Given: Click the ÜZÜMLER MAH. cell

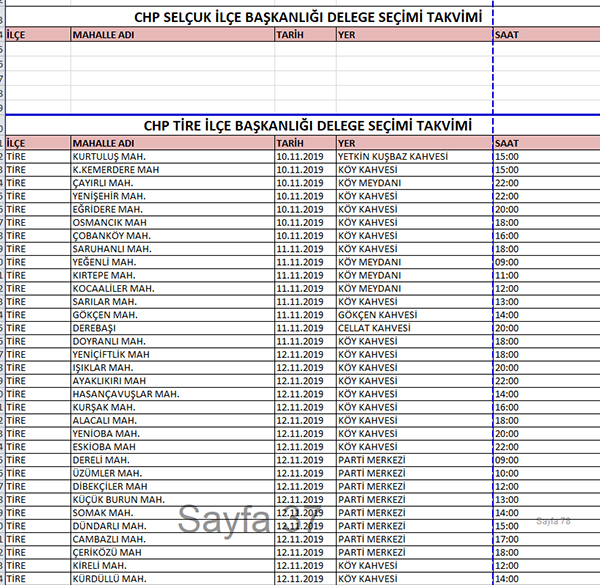Looking at the screenshot, I should click(x=173, y=473).
